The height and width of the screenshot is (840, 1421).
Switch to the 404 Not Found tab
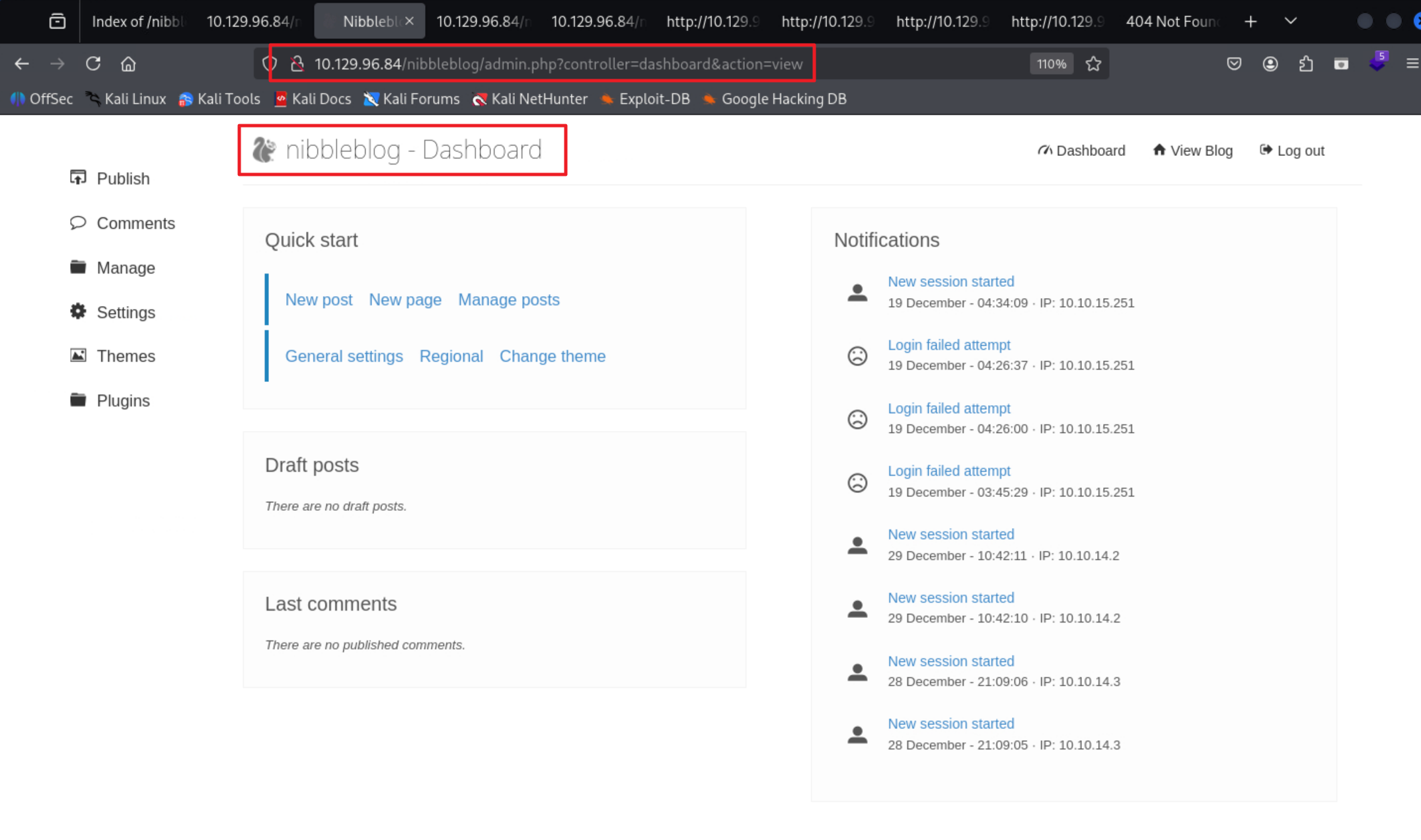tap(1171, 21)
